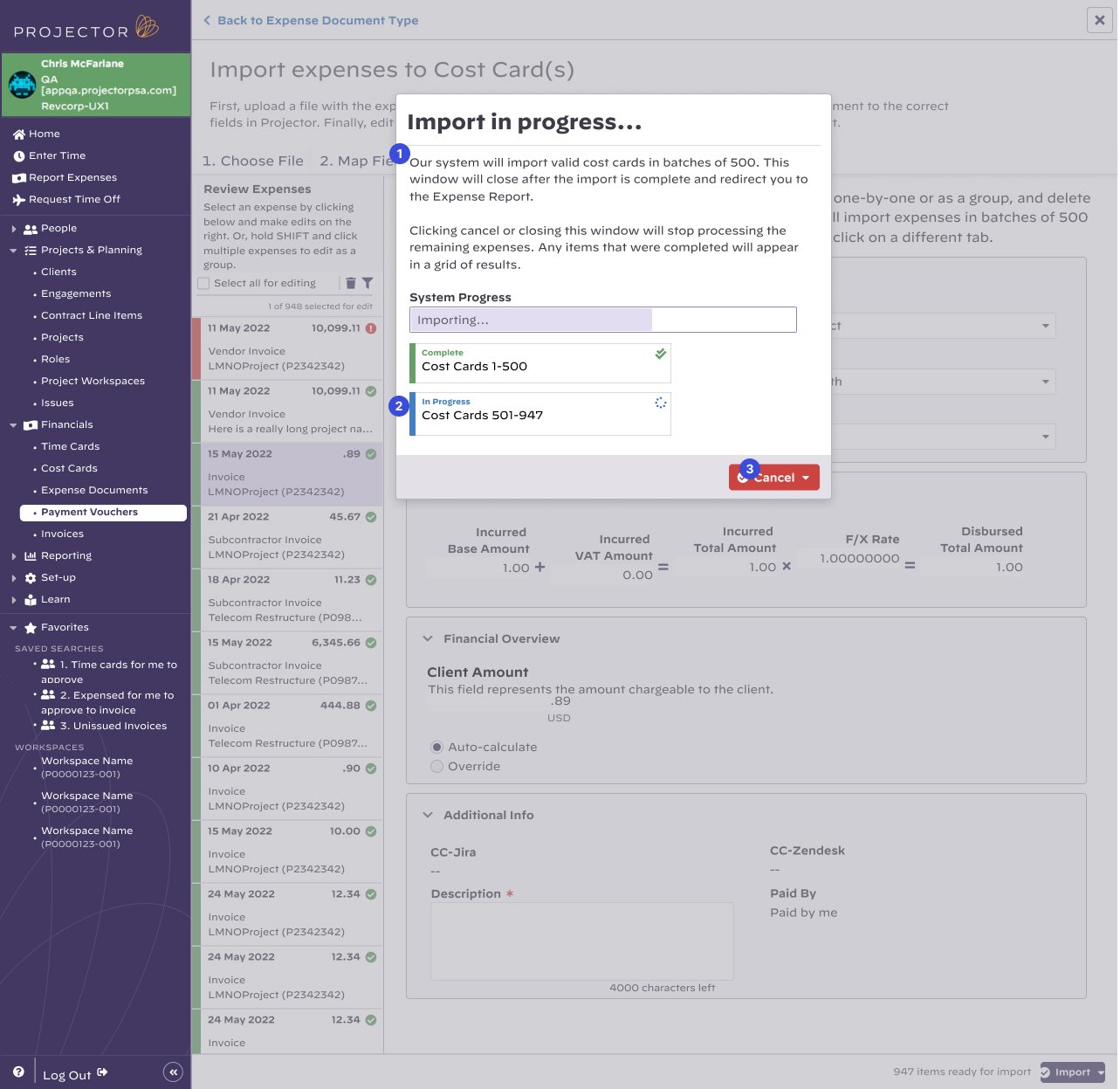Select the Auto-calculate radio button
The height and width of the screenshot is (1089, 1120).
[436, 748]
